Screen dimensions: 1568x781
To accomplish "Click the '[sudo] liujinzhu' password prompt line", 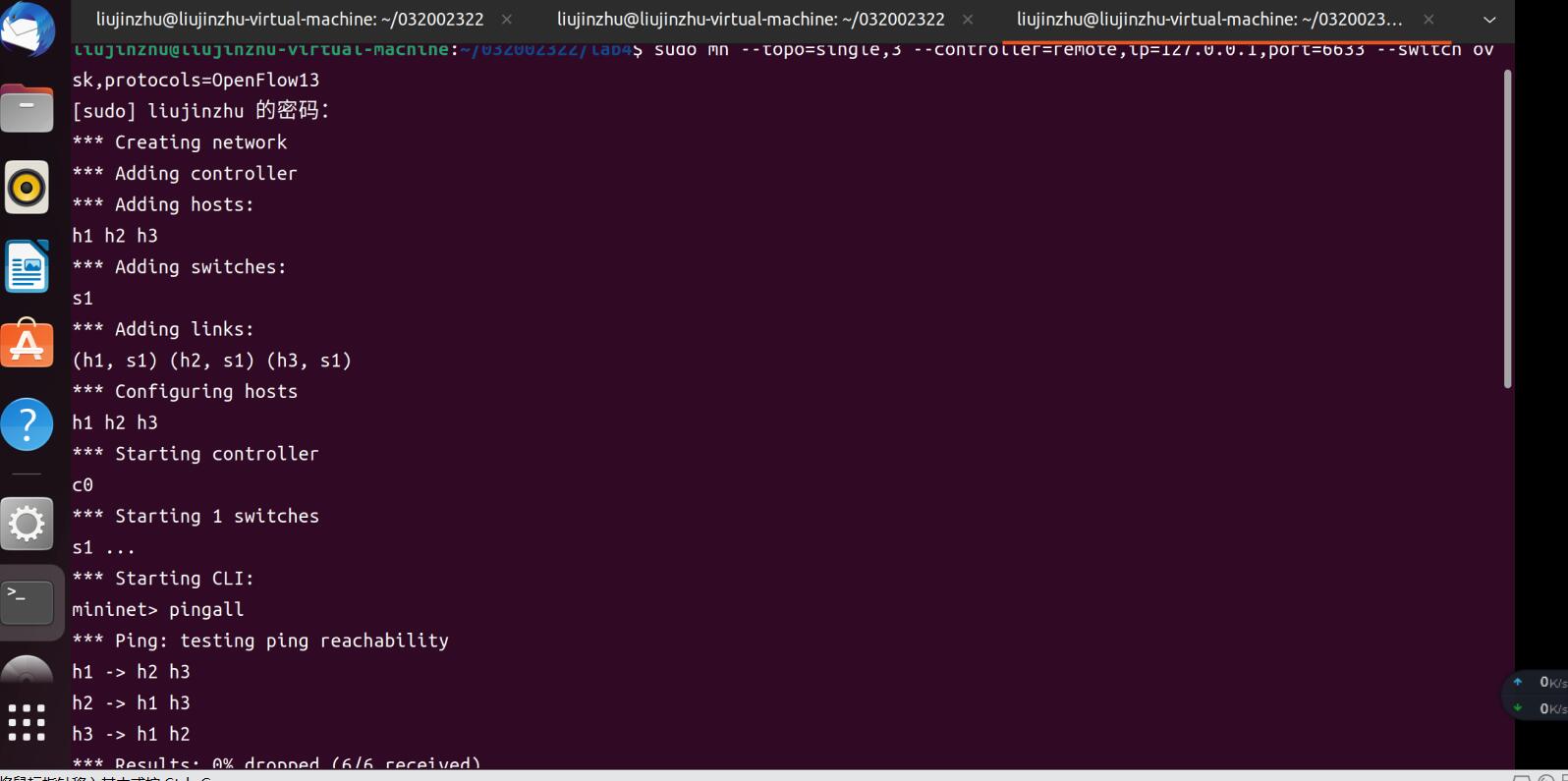I will coord(200,111).
